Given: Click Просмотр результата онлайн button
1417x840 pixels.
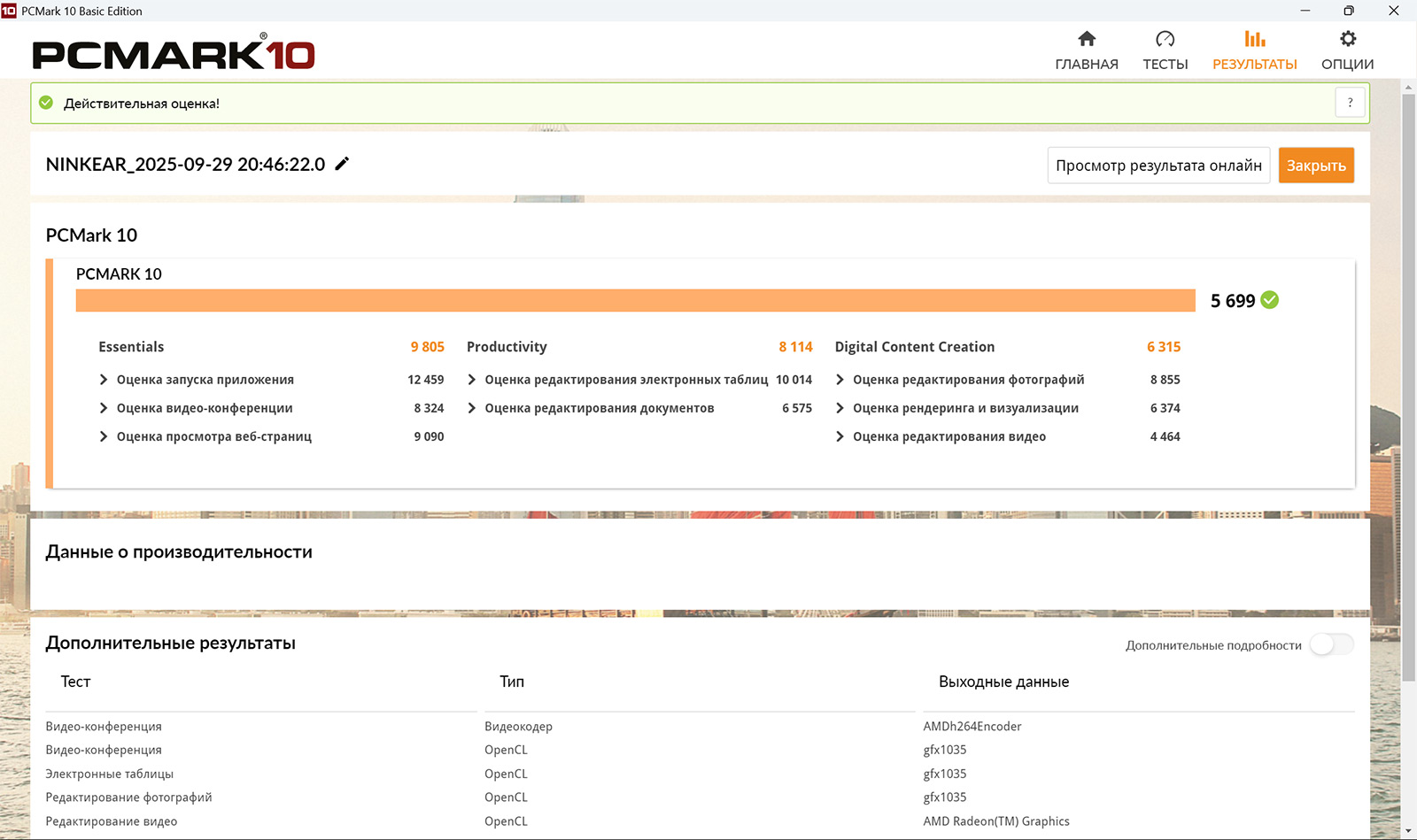Looking at the screenshot, I should click(1158, 166).
